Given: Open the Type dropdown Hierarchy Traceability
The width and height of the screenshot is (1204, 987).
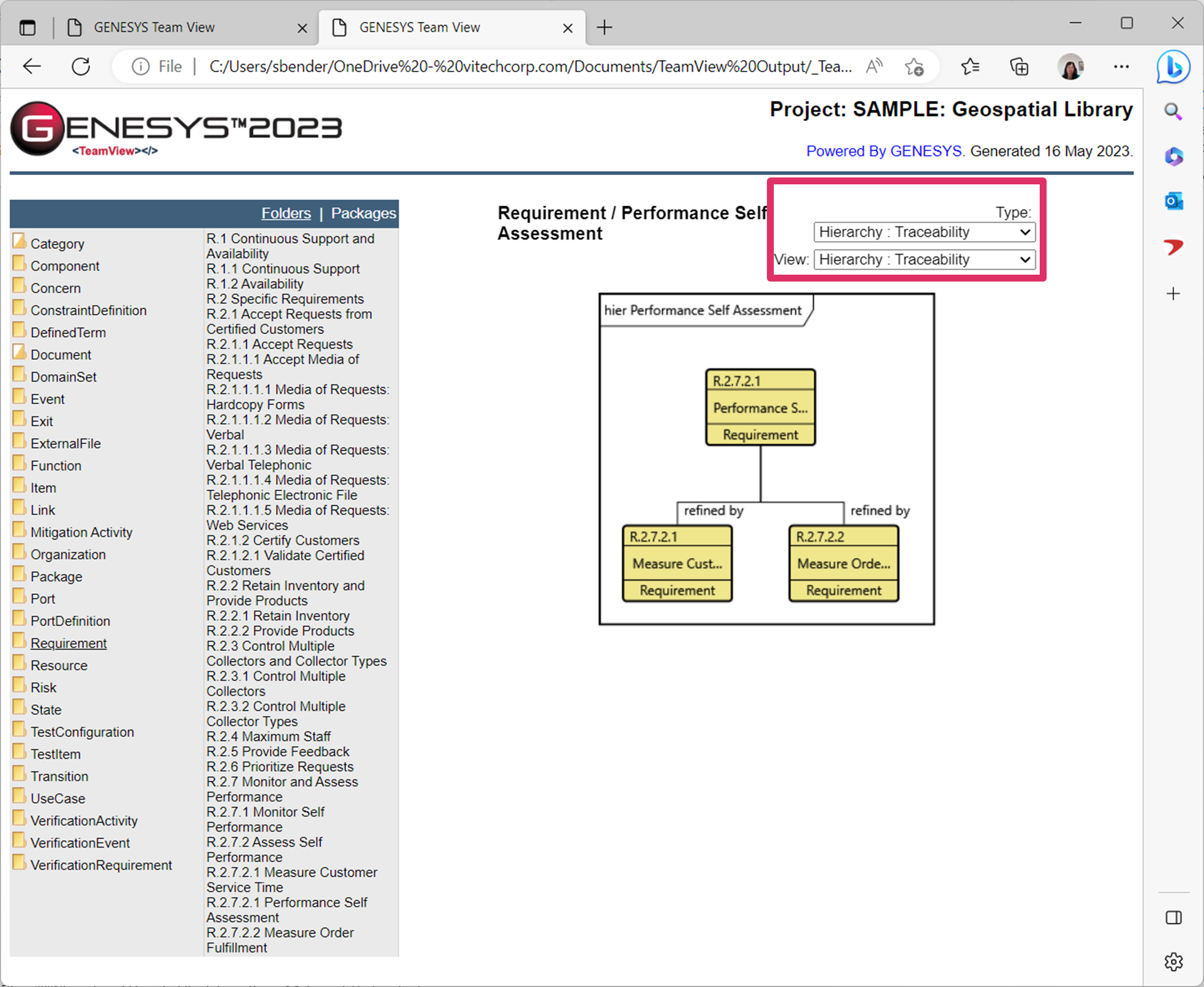Looking at the screenshot, I should coord(924,232).
